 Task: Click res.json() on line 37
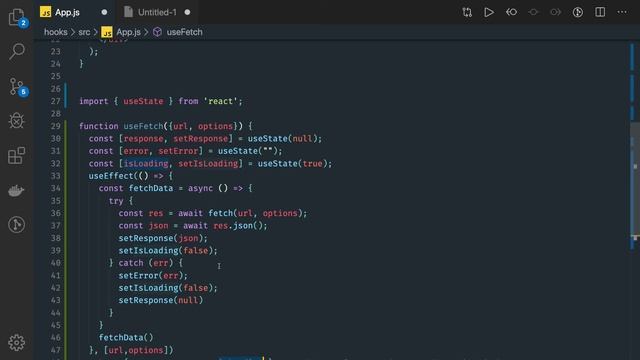(x=240, y=225)
